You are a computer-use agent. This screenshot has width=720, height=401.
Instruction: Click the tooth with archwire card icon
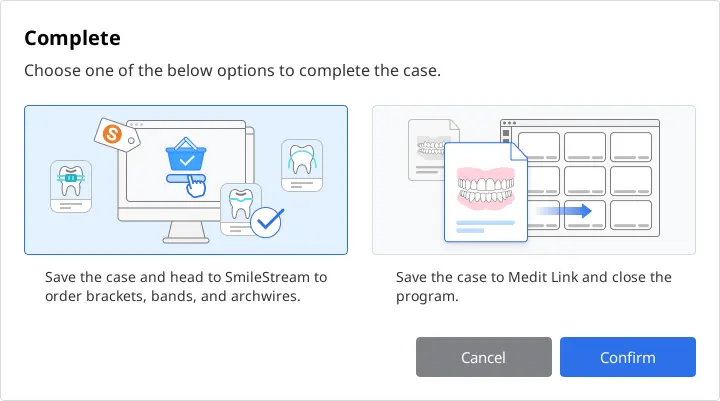coord(302,165)
